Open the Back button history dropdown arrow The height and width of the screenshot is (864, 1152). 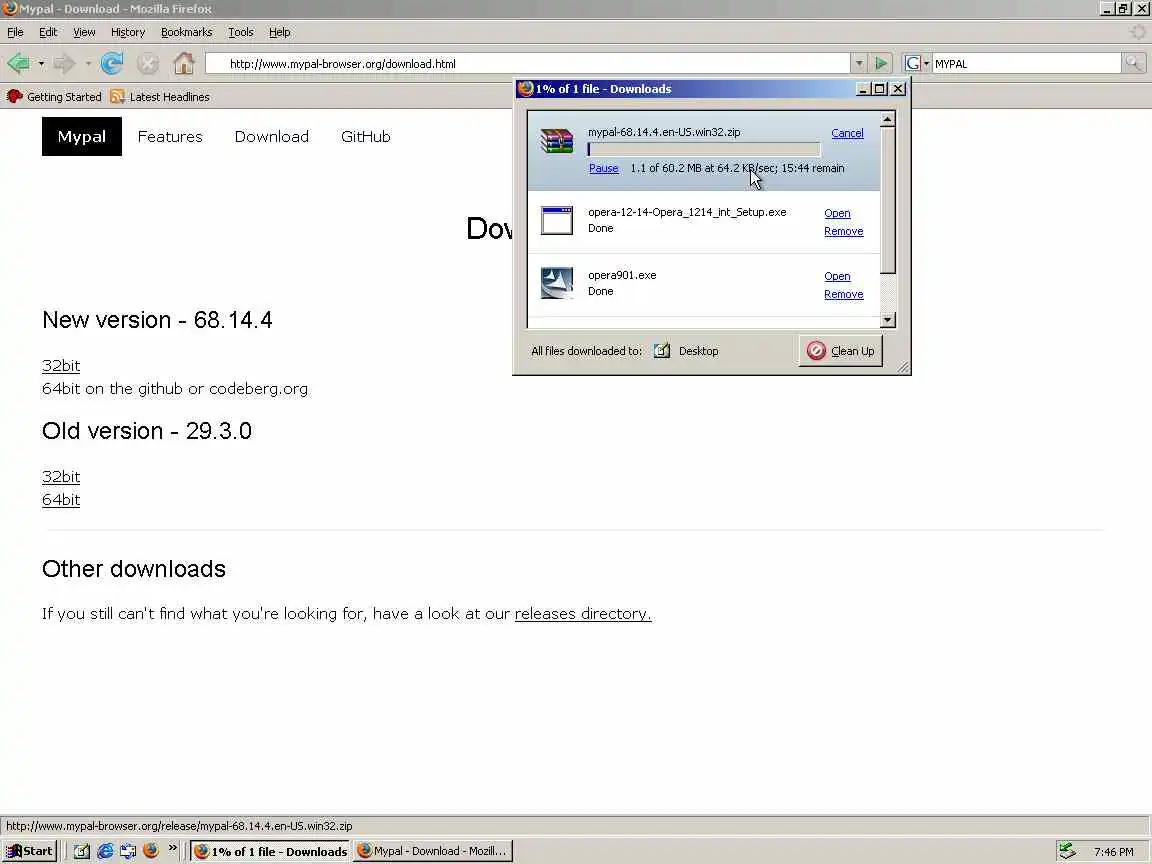coord(41,64)
